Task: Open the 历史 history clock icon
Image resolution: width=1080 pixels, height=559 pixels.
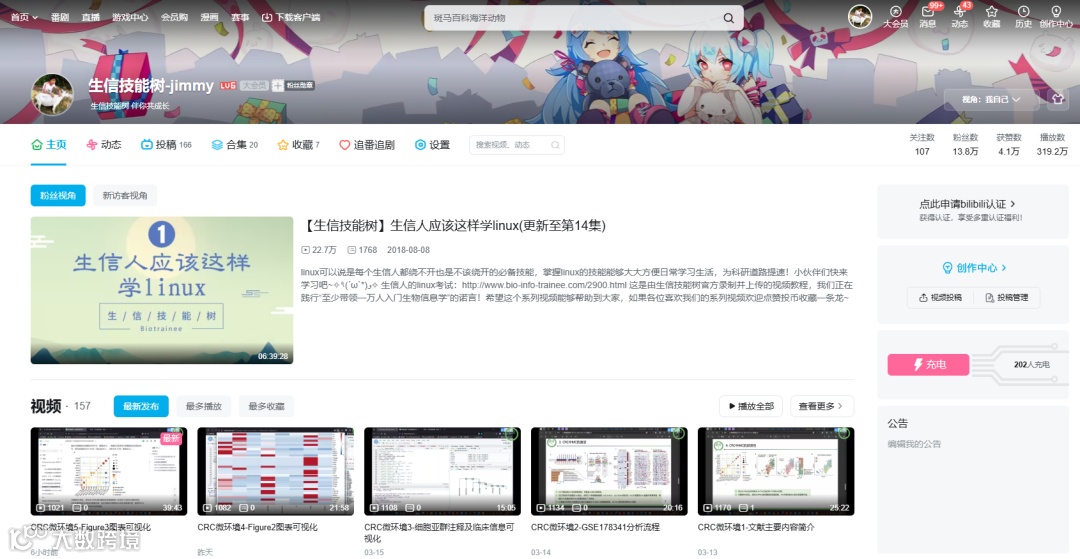Action: pos(1024,17)
